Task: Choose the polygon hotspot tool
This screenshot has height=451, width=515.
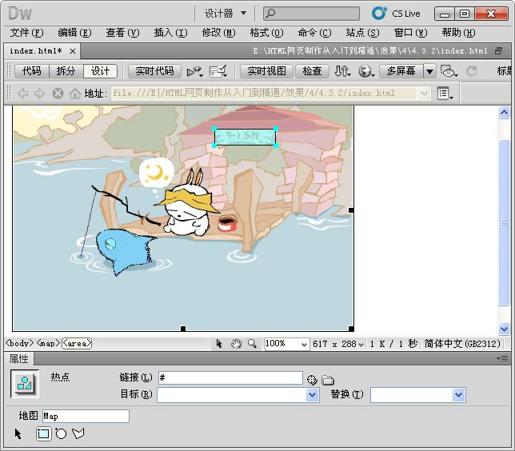Action: pyautogui.click(x=78, y=433)
